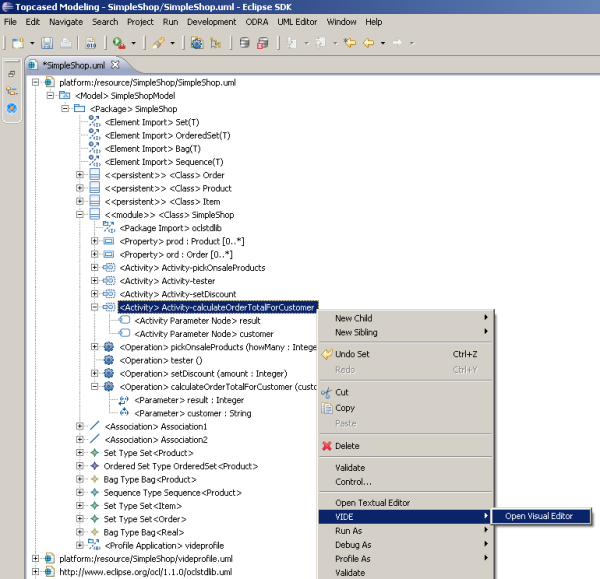Click the videprofile profile application icon
The width and height of the screenshot is (600, 579).
94,545
